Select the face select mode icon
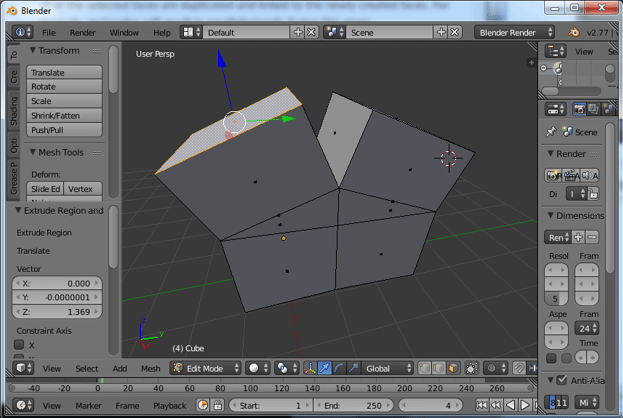The width and height of the screenshot is (623, 418). point(452,368)
